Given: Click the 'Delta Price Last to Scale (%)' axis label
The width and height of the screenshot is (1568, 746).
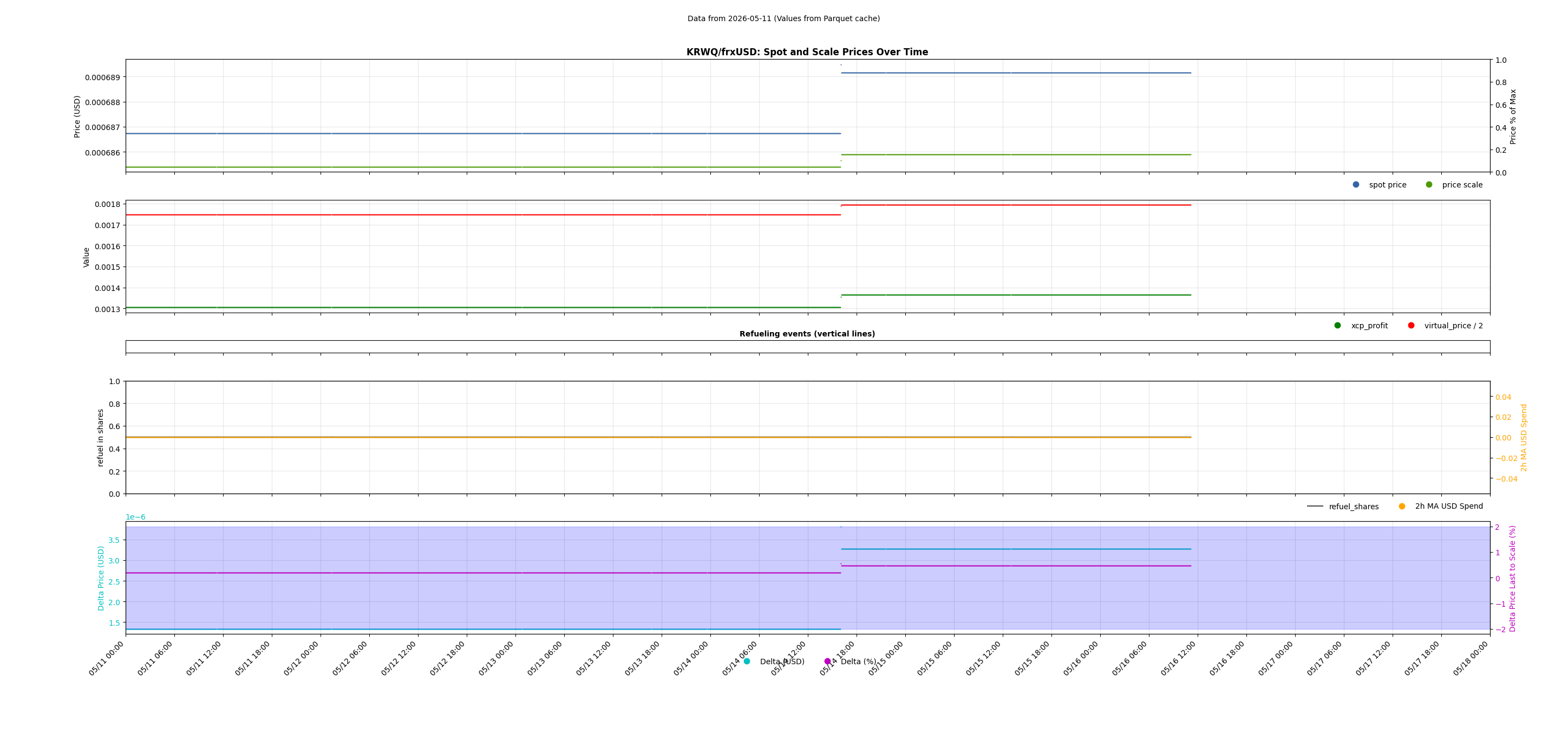Looking at the screenshot, I should (1513, 579).
